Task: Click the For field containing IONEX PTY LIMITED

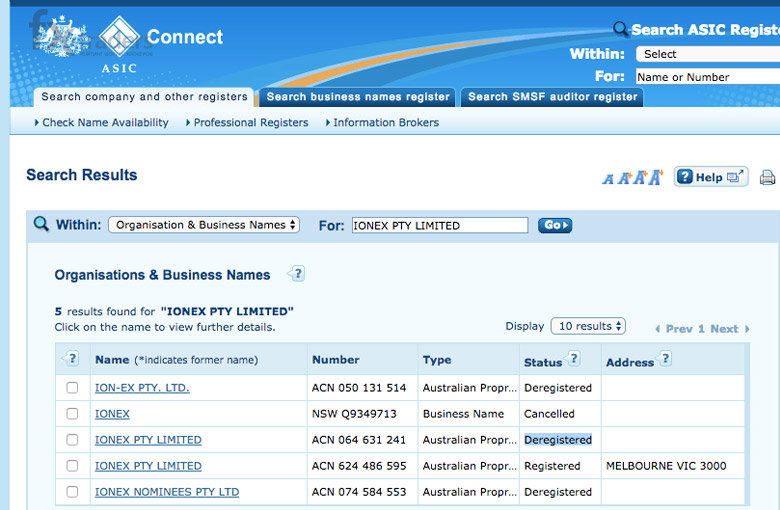Action: (440, 225)
